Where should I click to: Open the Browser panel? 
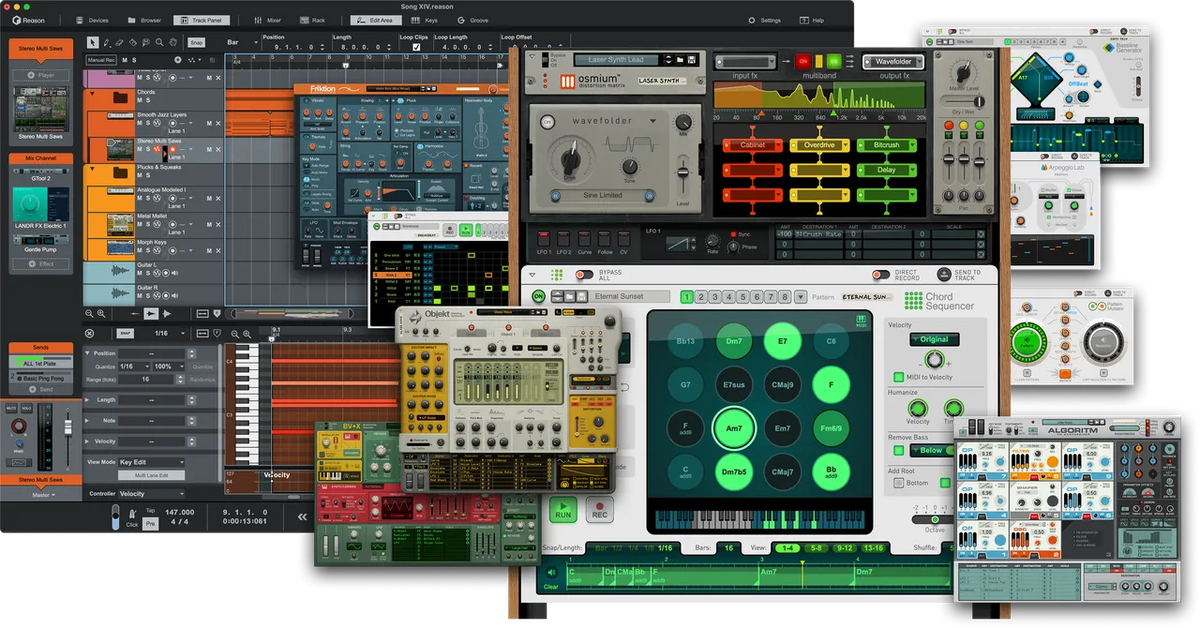click(145, 20)
